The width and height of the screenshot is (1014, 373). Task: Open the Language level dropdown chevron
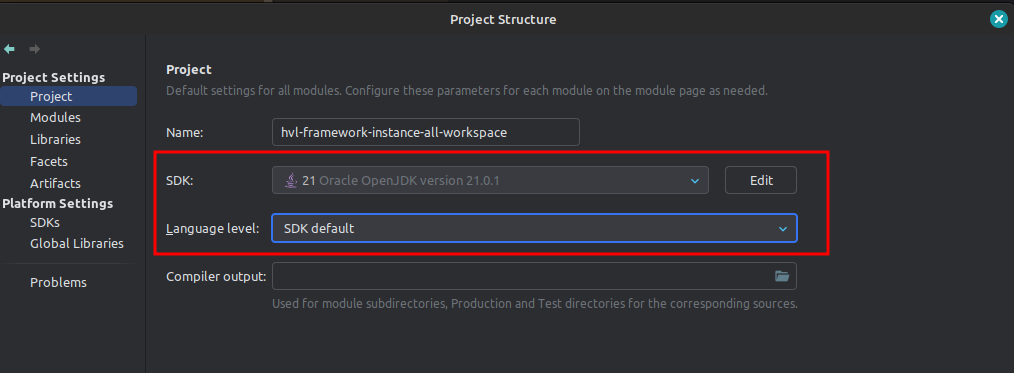point(783,229)
